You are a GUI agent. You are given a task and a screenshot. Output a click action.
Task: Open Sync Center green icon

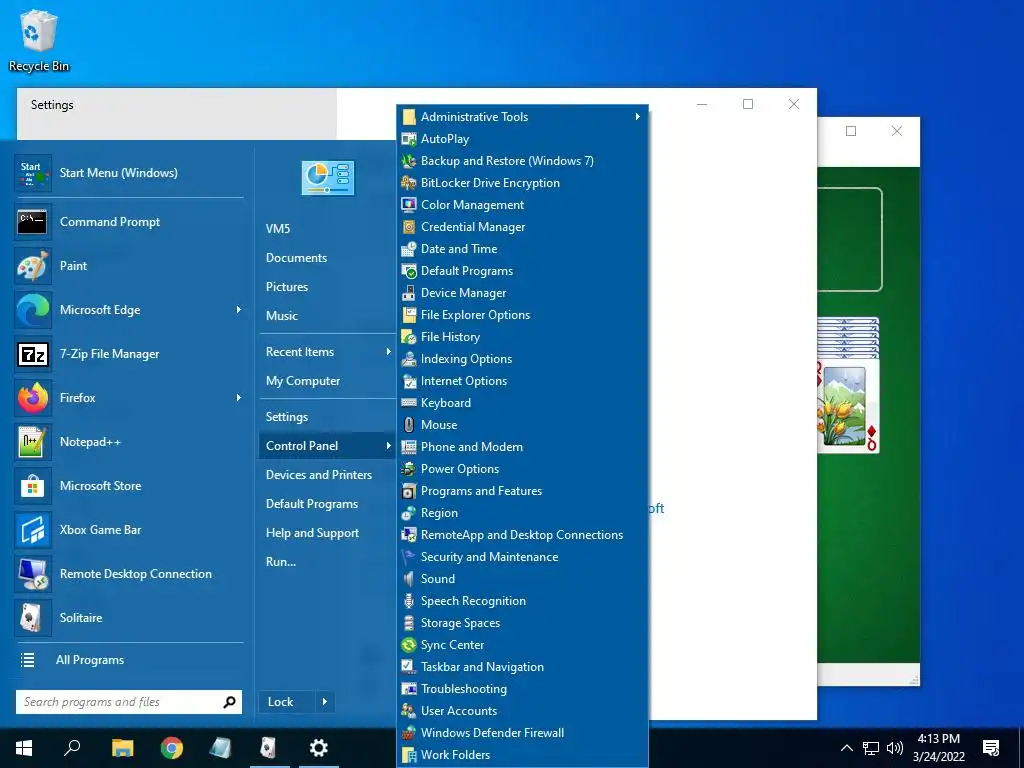409,645
